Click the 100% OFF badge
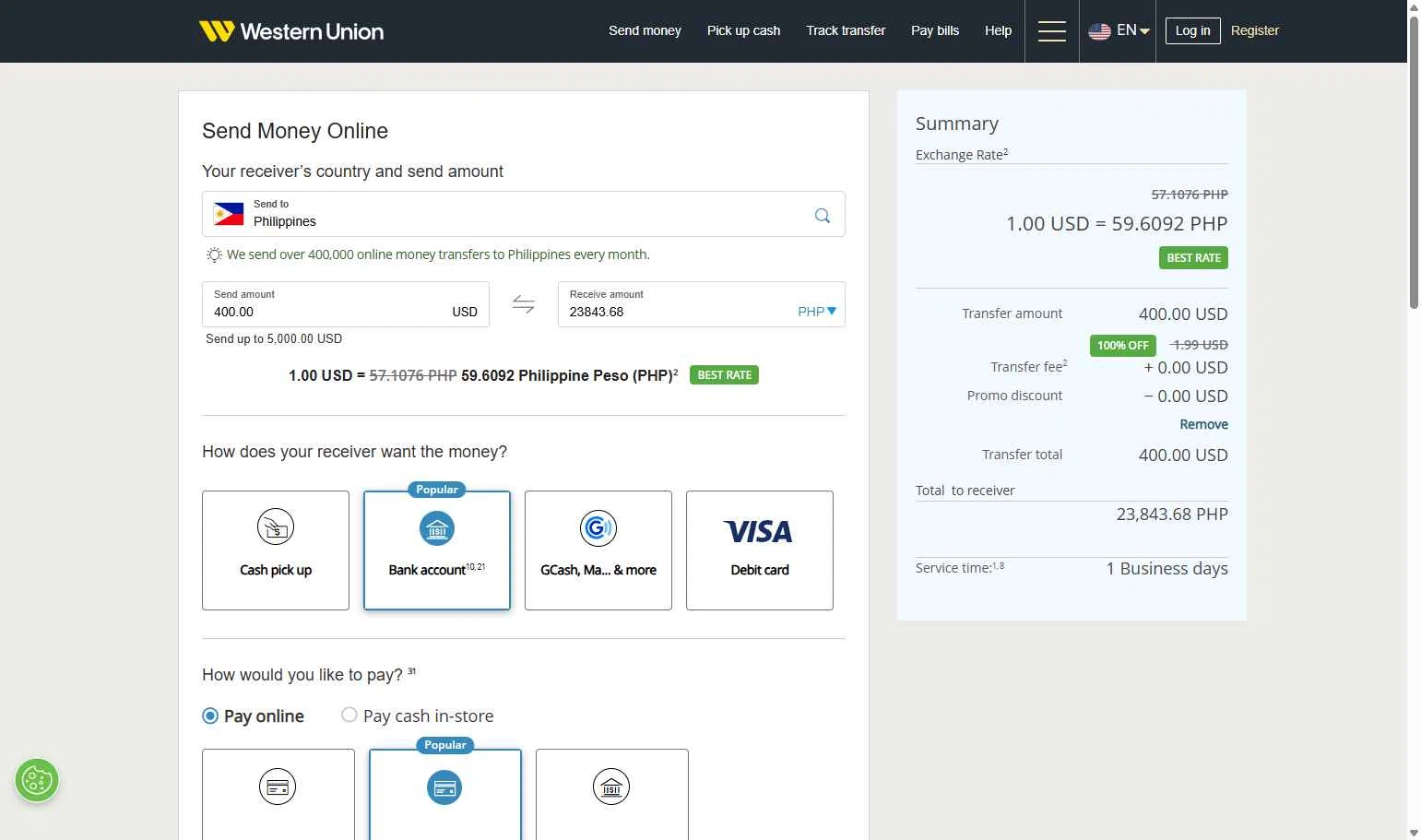Image resolution: width=1421 pixels, height=840 pixels. (x=1122, y=346)
